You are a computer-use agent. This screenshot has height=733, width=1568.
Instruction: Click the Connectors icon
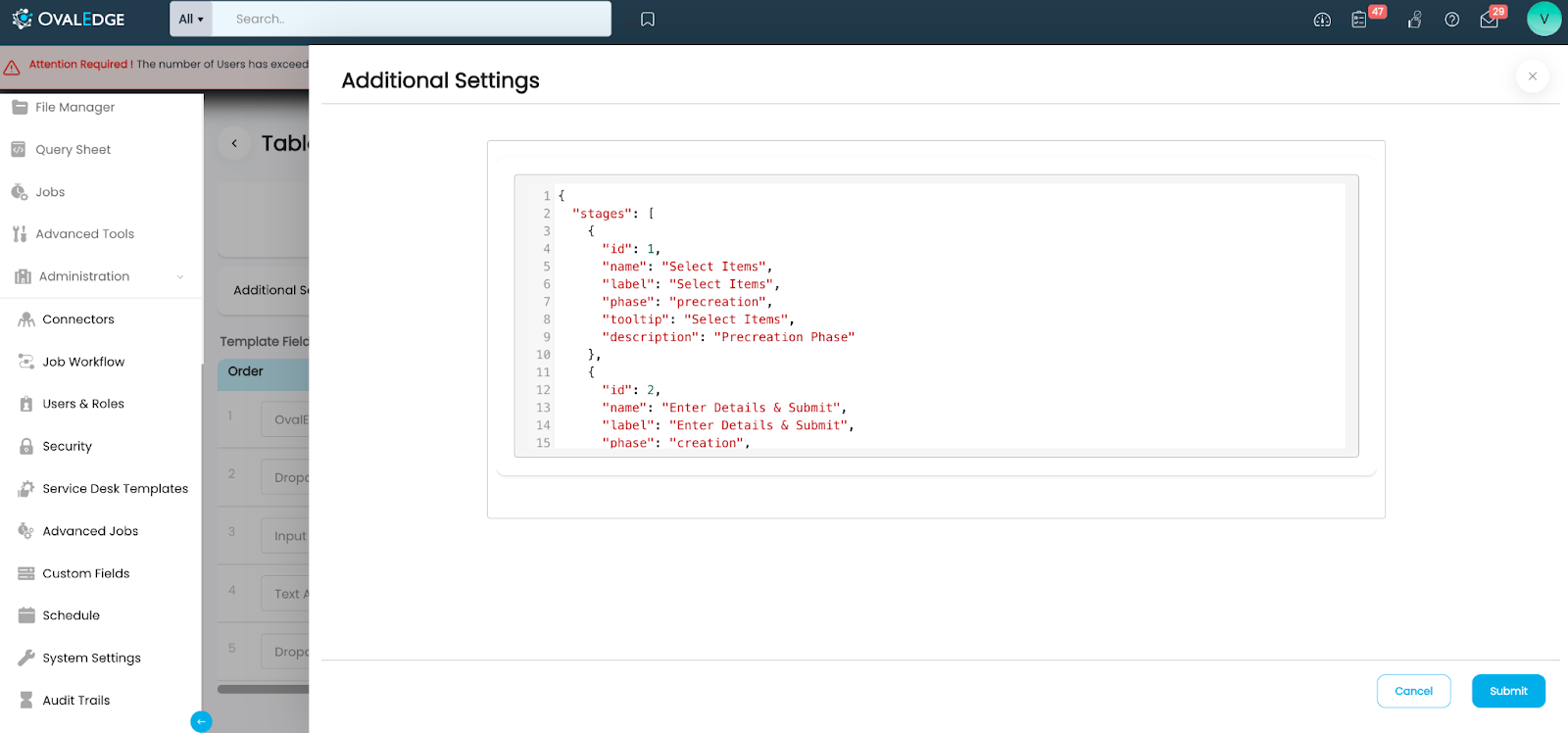pyautogui.click(x=26, y=319)
